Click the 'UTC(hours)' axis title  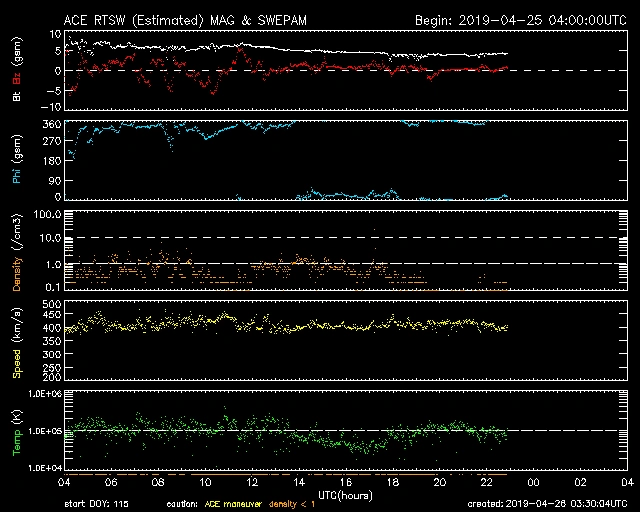point(345,495)
